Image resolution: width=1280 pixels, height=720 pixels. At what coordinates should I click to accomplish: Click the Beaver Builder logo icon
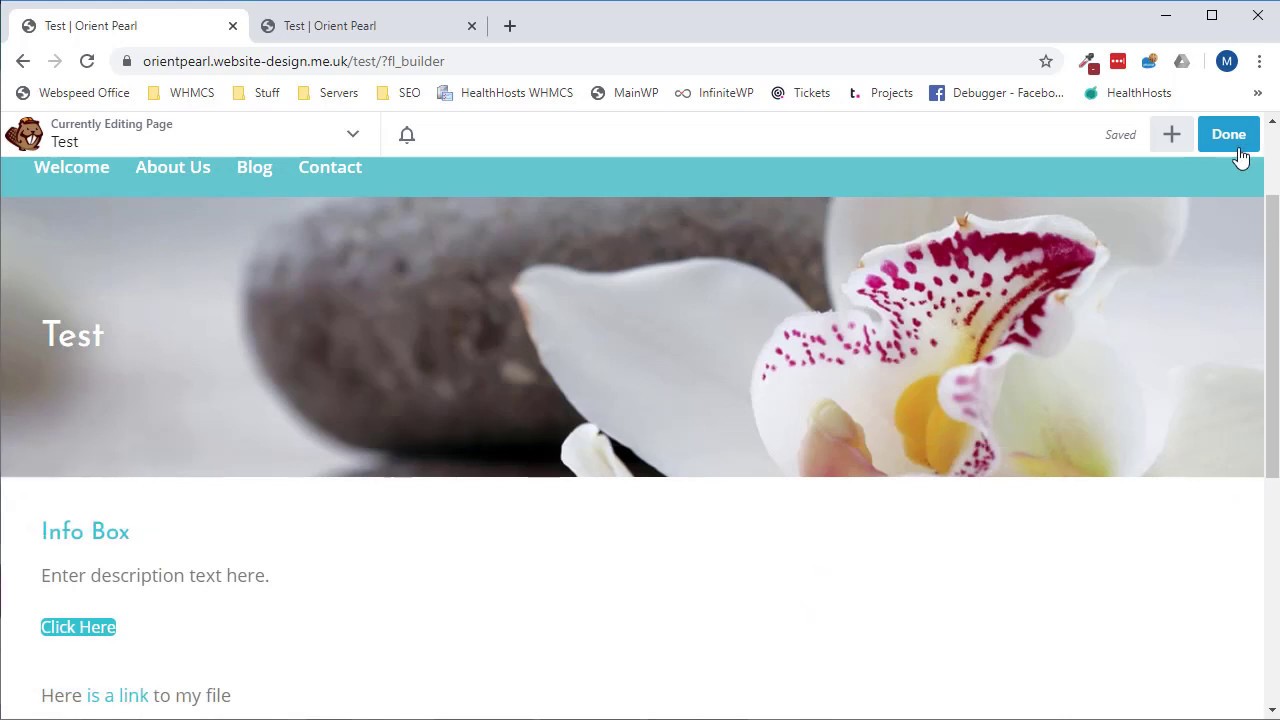pos(24,134)
